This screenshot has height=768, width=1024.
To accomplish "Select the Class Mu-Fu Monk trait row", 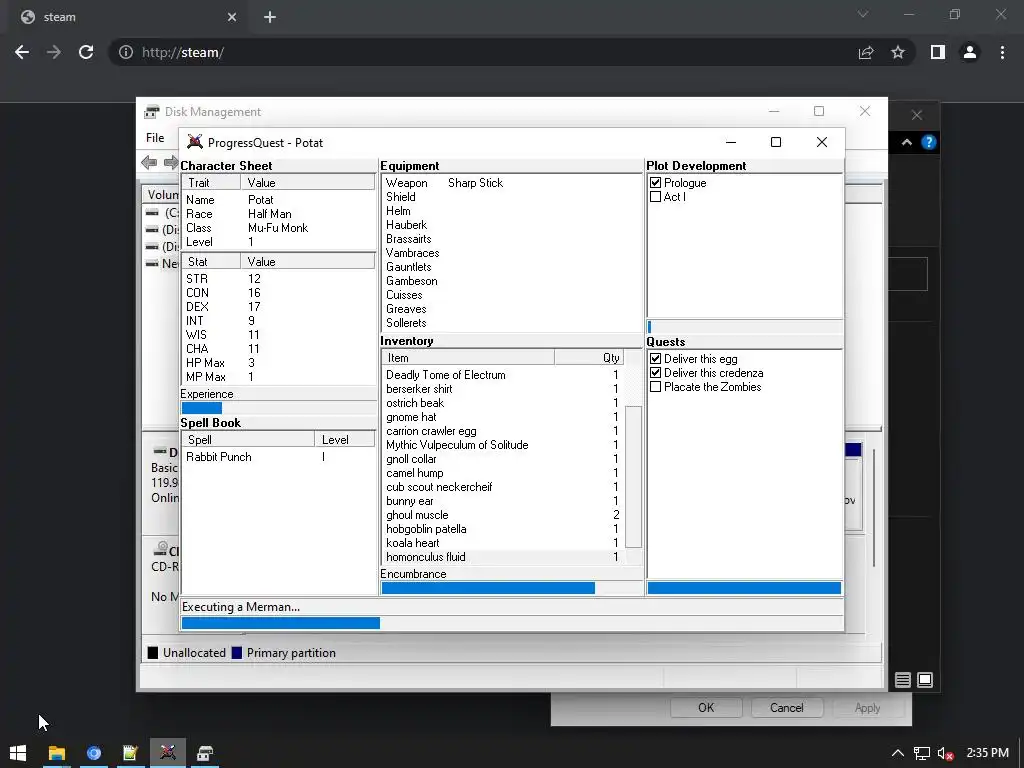I will (278, 228).
